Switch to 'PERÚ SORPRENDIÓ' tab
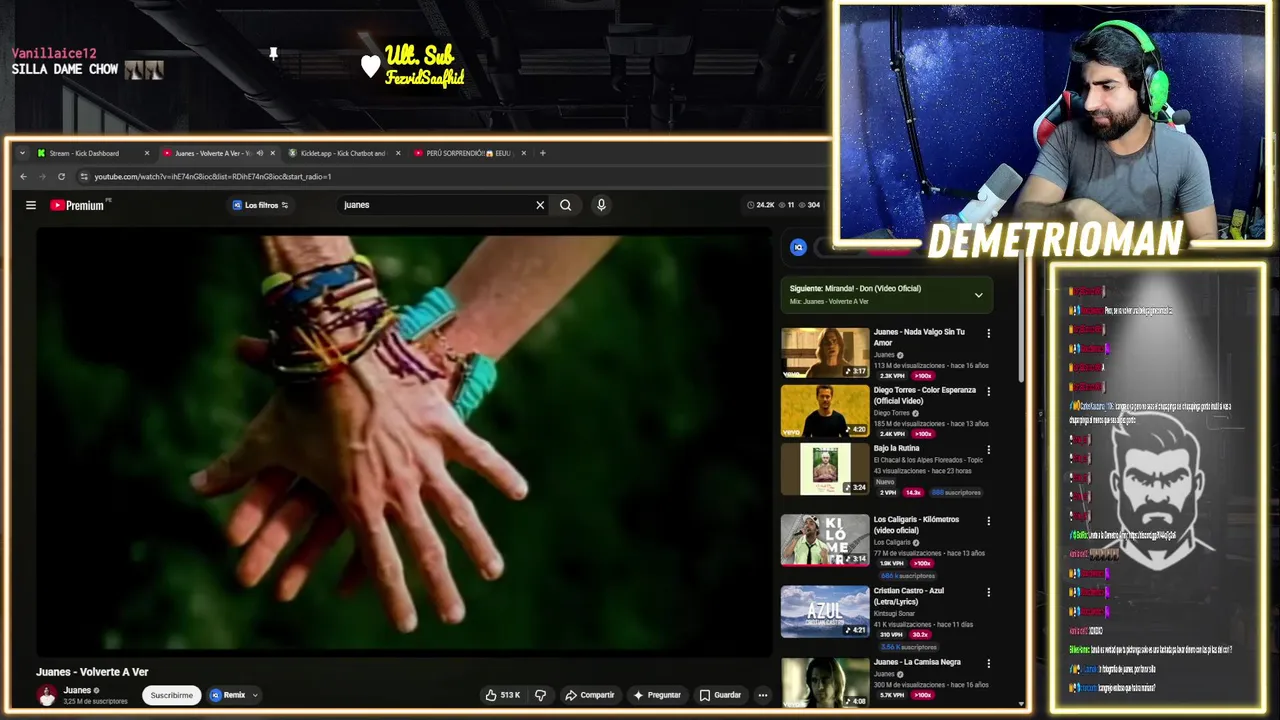Image resolution: width=1280 pixels, height=720 pixels. coord(468,153)
